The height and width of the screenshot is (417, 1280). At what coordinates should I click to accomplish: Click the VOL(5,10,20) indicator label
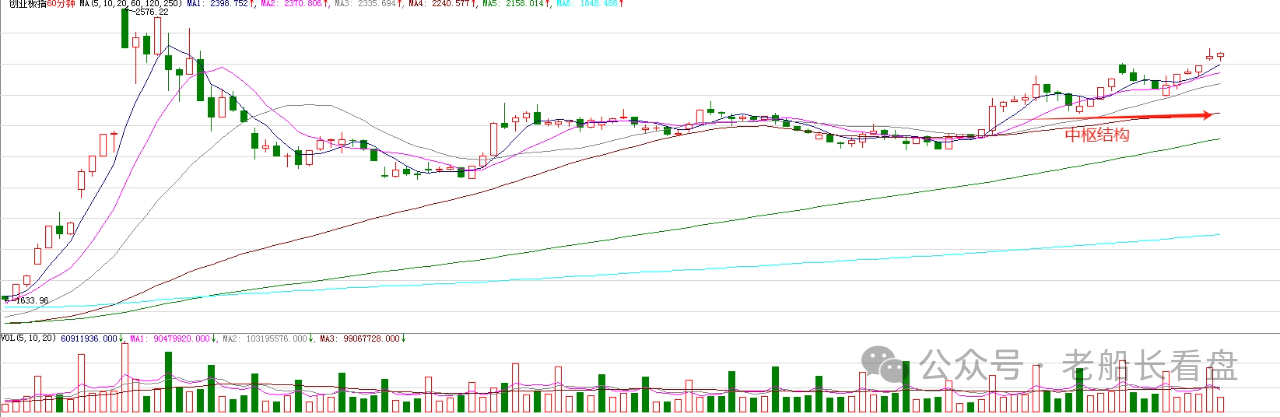pos(28,338)
